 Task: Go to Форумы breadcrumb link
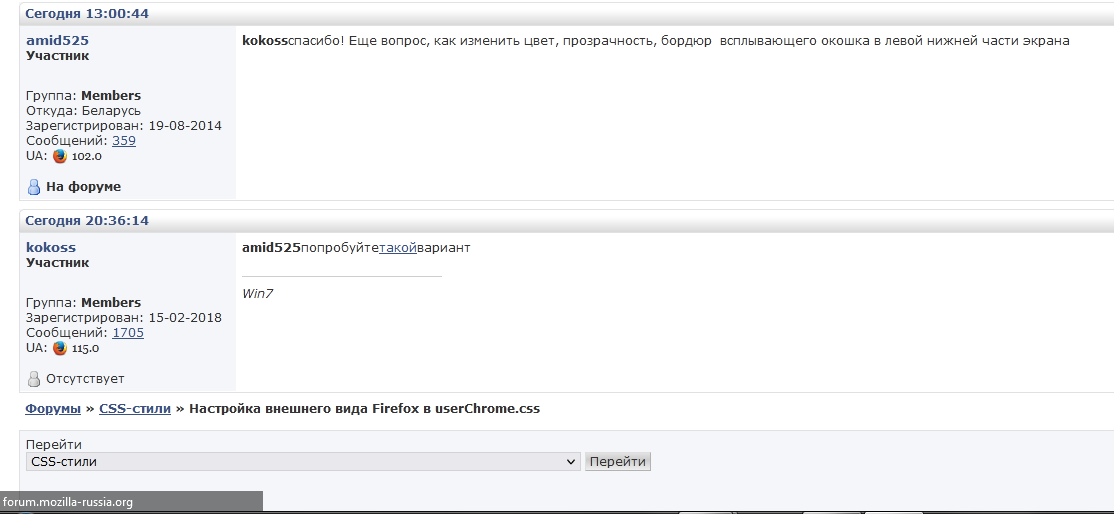coord(53,409)
